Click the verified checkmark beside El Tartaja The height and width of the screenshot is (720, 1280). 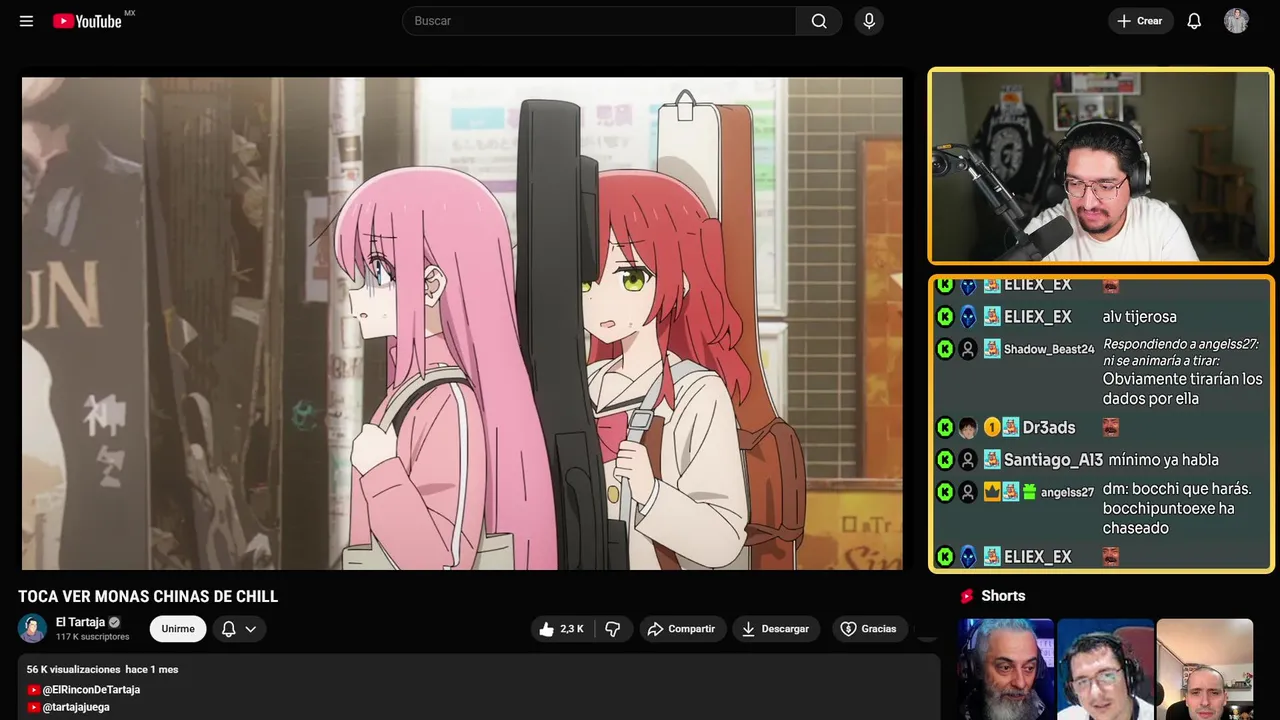114,622
